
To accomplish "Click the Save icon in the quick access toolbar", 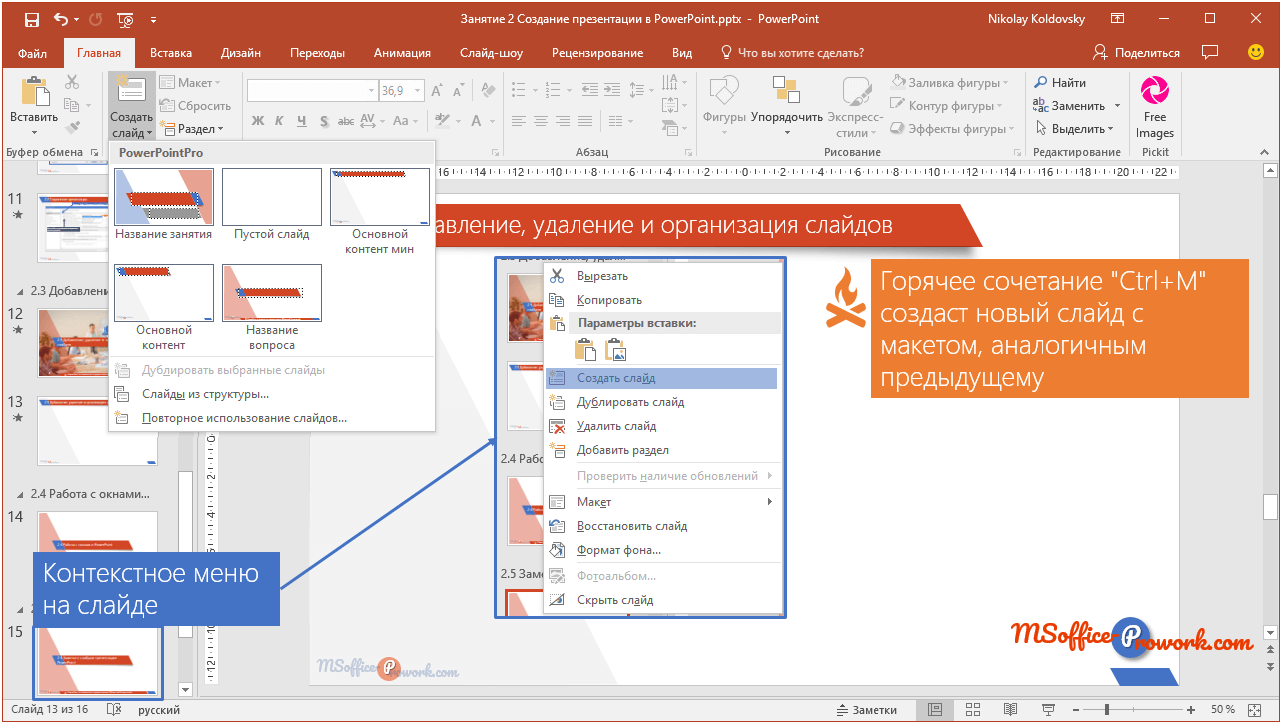I will (31, 19).
